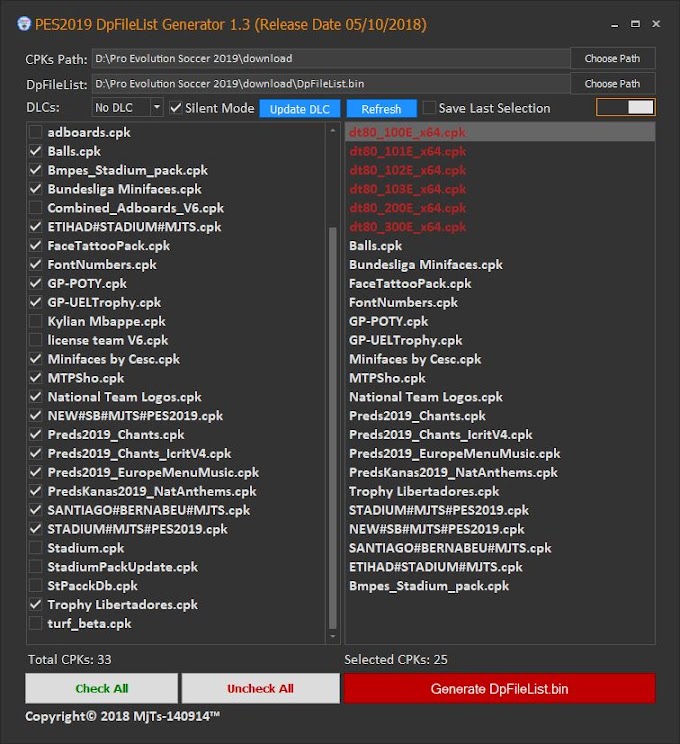Image resolution: width=680 pixels, height=744 pixels.
Task: Tick the adboards.cpk checkbox
Action: 36,132
